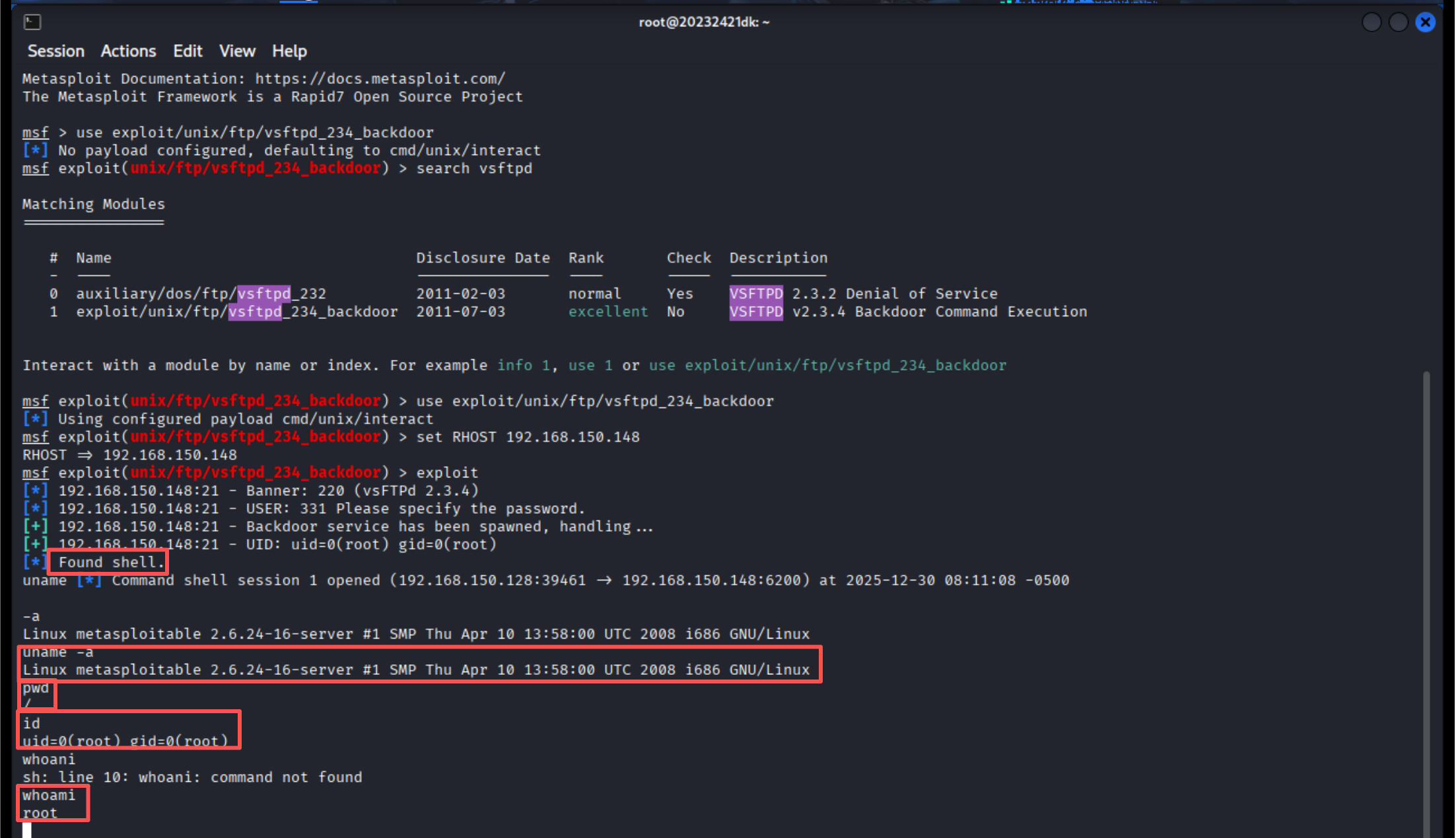1456x838 pixels.
Task: Maximize the terminal window
Action: click(x=1399, y=22)
